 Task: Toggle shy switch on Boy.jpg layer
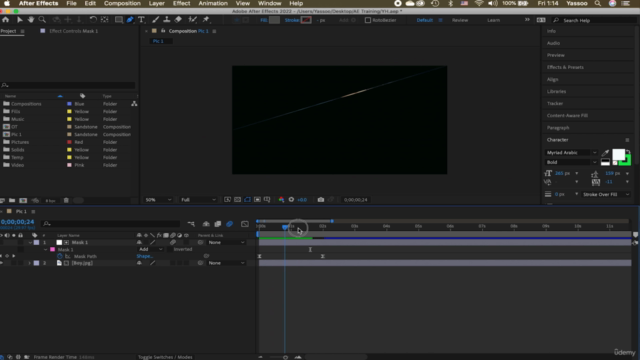[x=139, y=263]
